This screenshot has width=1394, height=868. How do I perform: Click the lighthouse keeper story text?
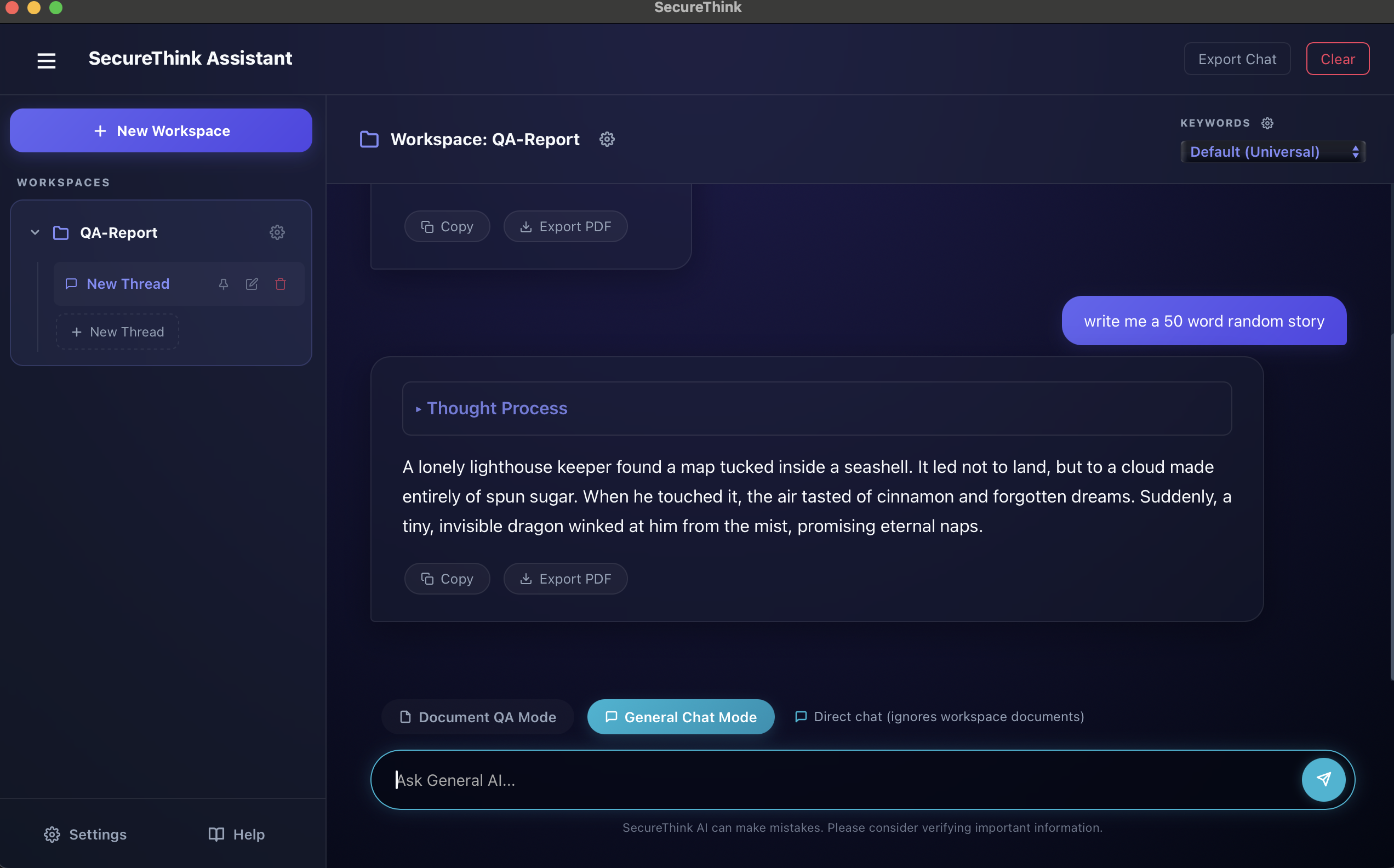[x=816, y=496]
